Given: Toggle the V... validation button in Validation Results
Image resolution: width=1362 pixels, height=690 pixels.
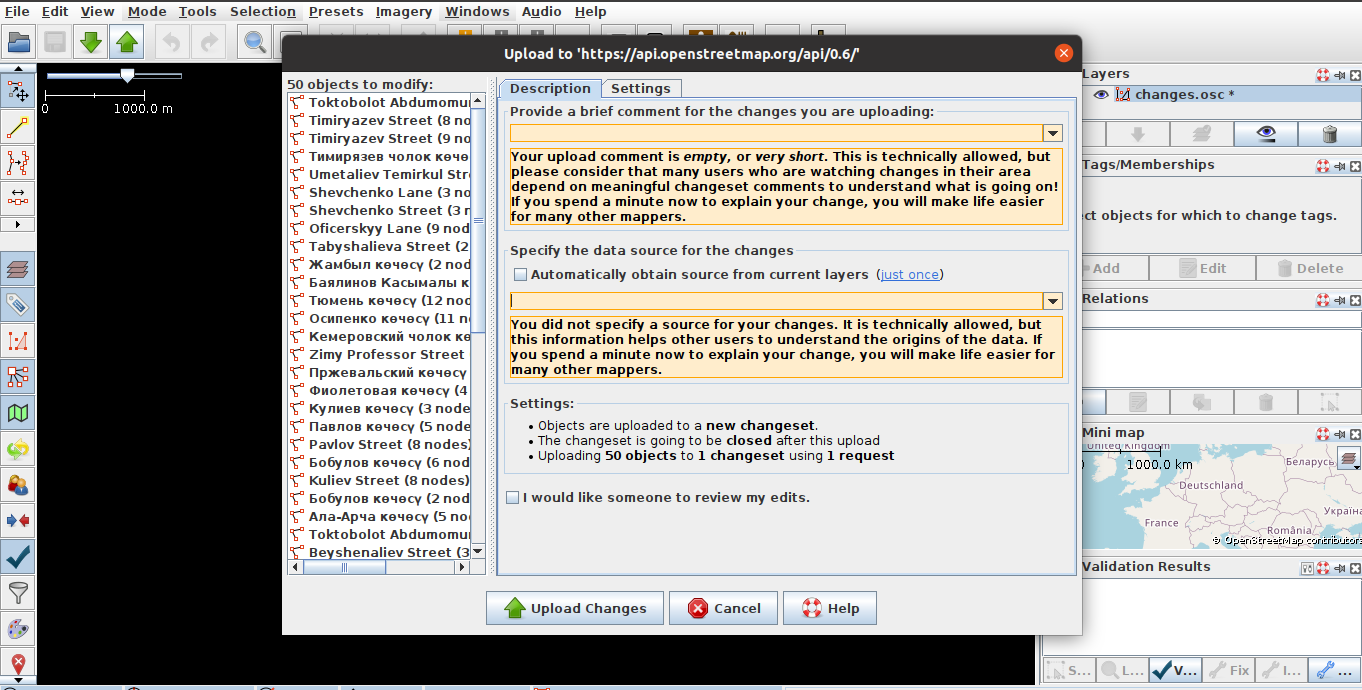Looking at the screenshot, I should pos(1175,669).
